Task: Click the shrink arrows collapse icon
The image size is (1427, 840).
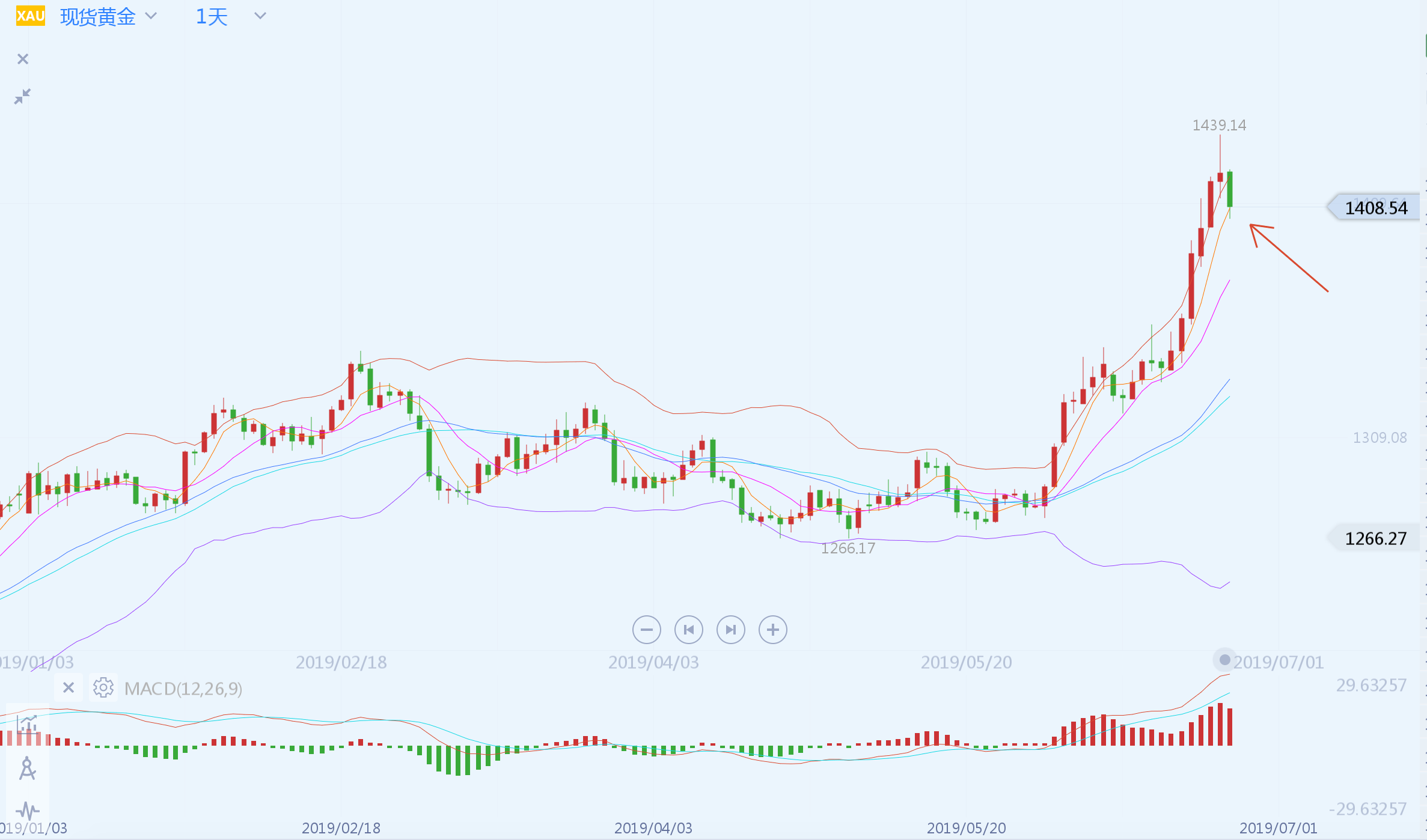Action: [x=22, y=96]
